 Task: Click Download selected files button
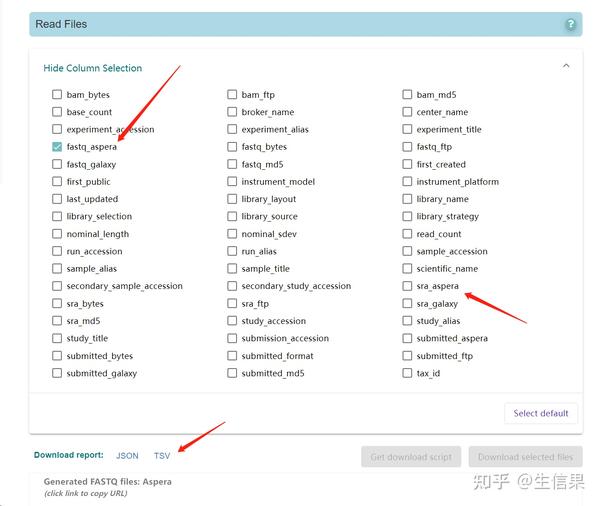pyautogui.click(x=525, y=457)
